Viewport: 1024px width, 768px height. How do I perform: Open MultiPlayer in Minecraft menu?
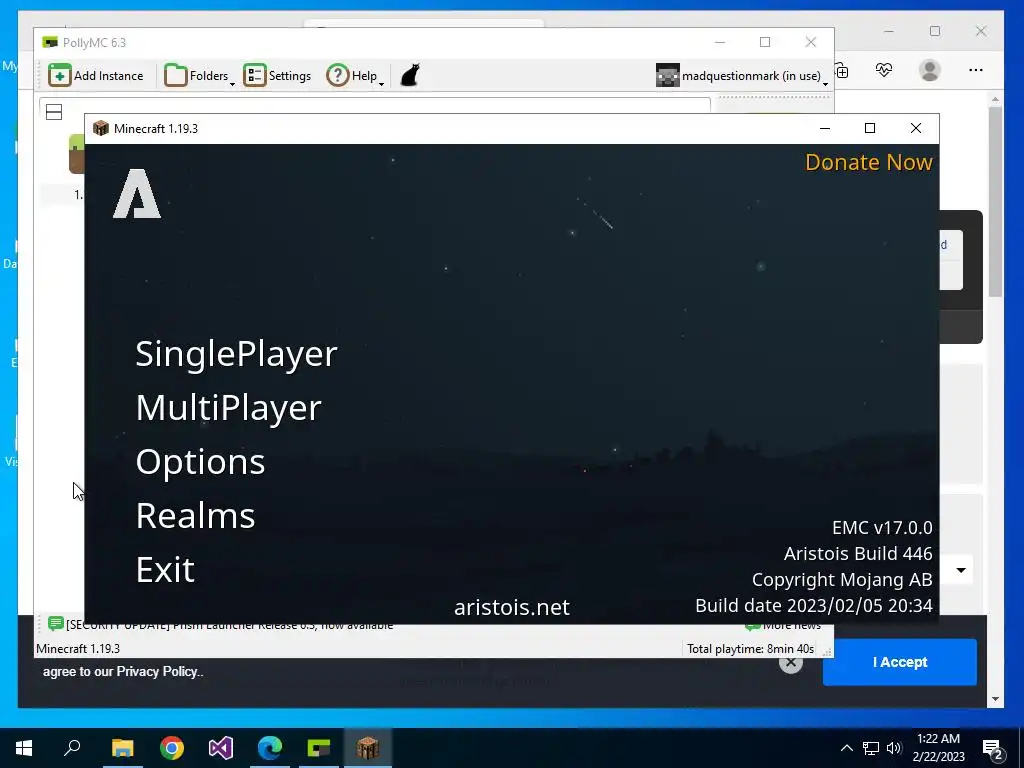pos(228,408)
